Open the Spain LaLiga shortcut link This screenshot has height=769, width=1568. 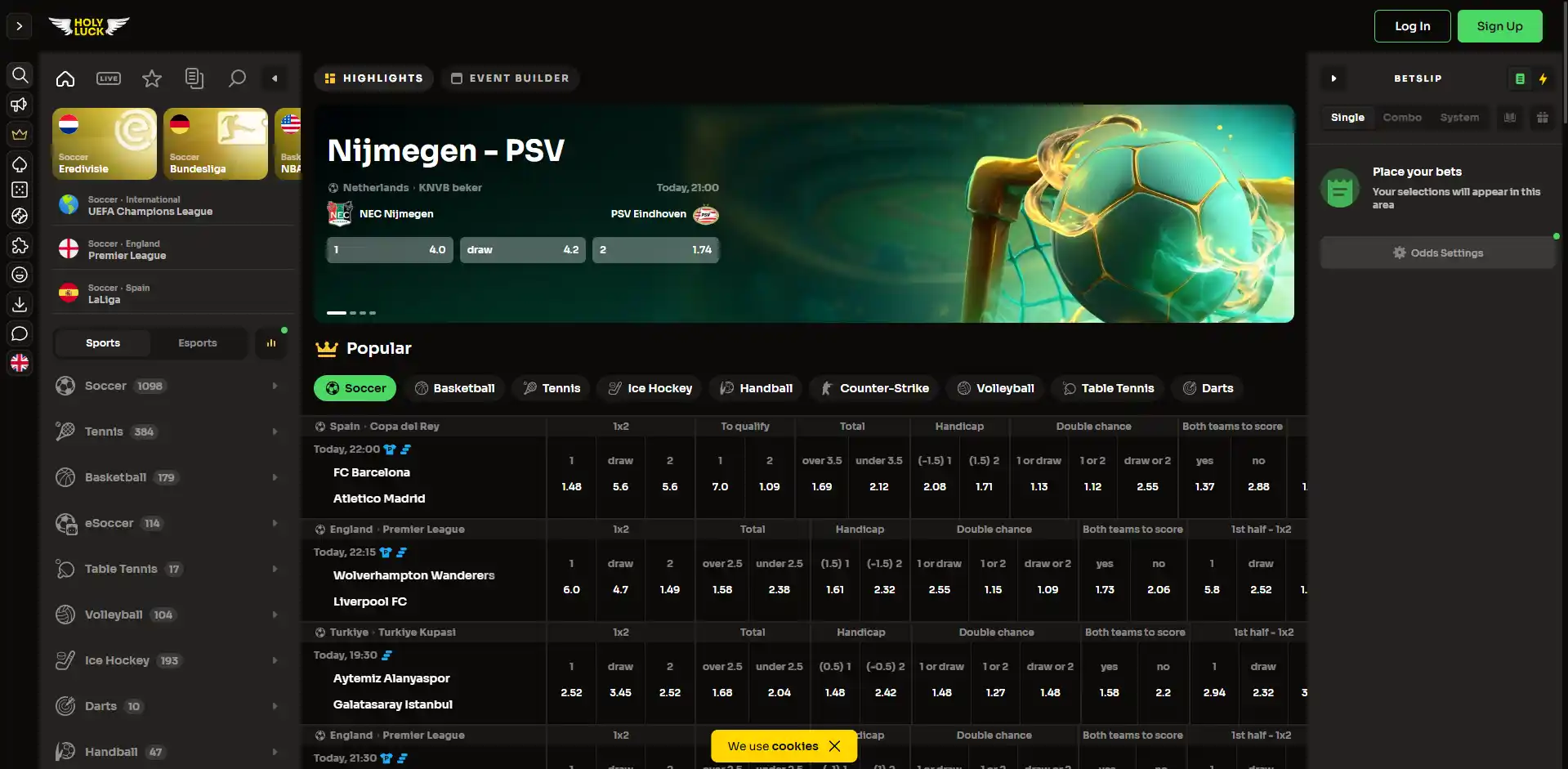[173, 293]
